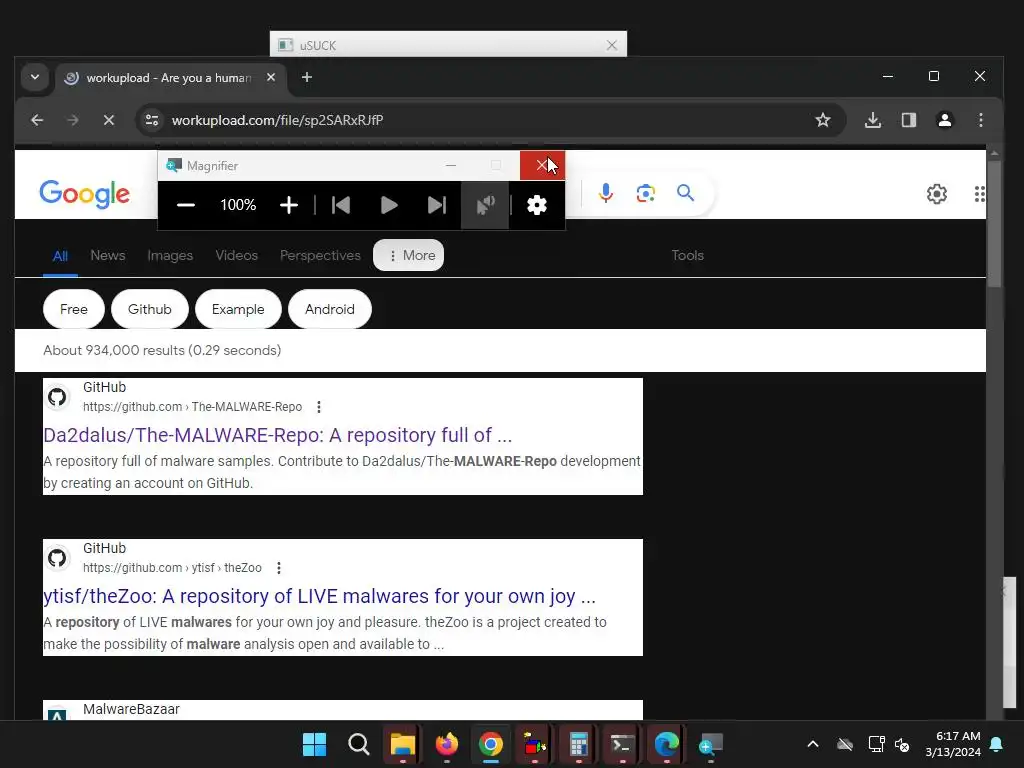Open ytisf/theZoo repository result link
This screenshot has height=768, width=1024.
(x=319, y=596)
